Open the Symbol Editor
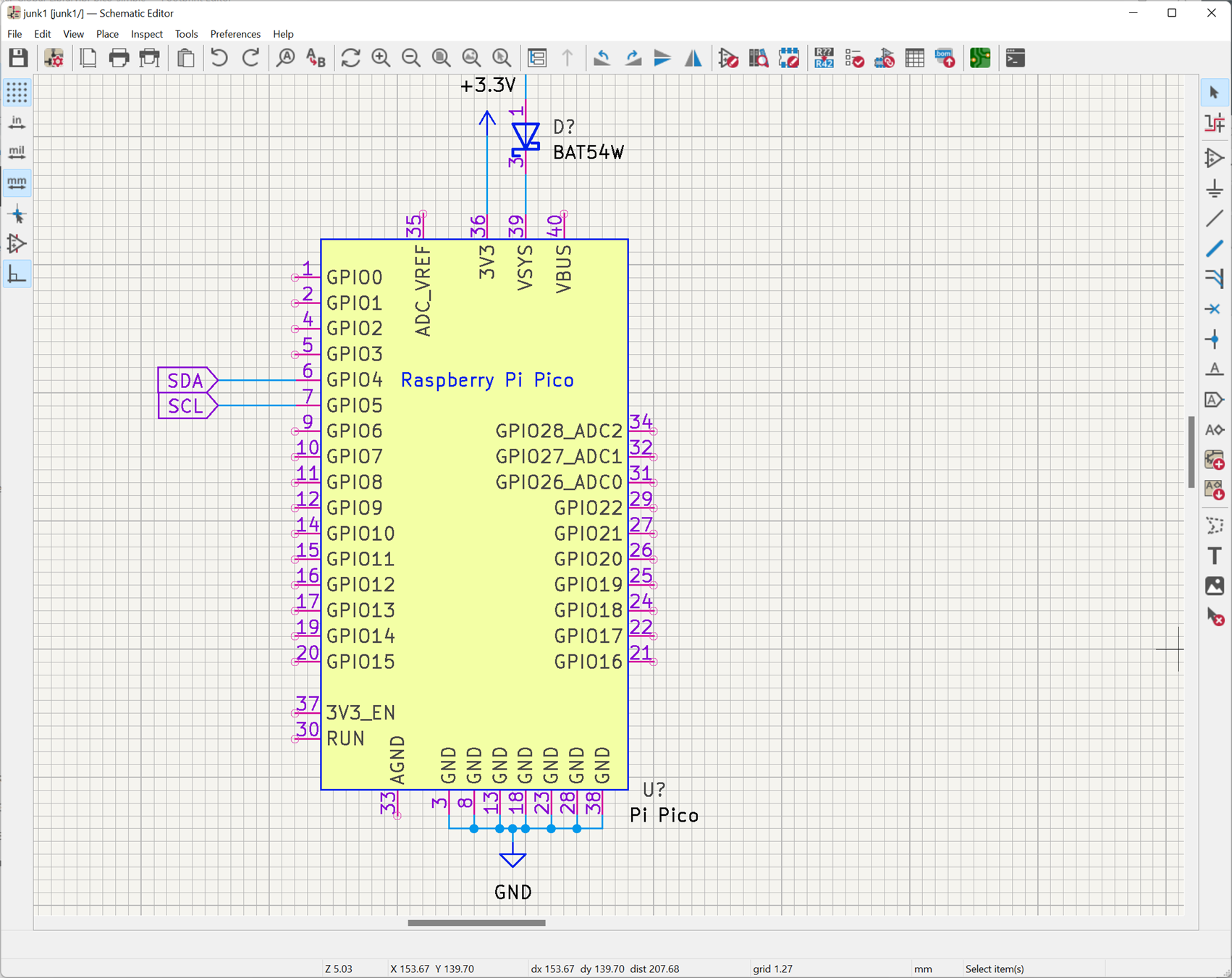 (x=728, y=58)
